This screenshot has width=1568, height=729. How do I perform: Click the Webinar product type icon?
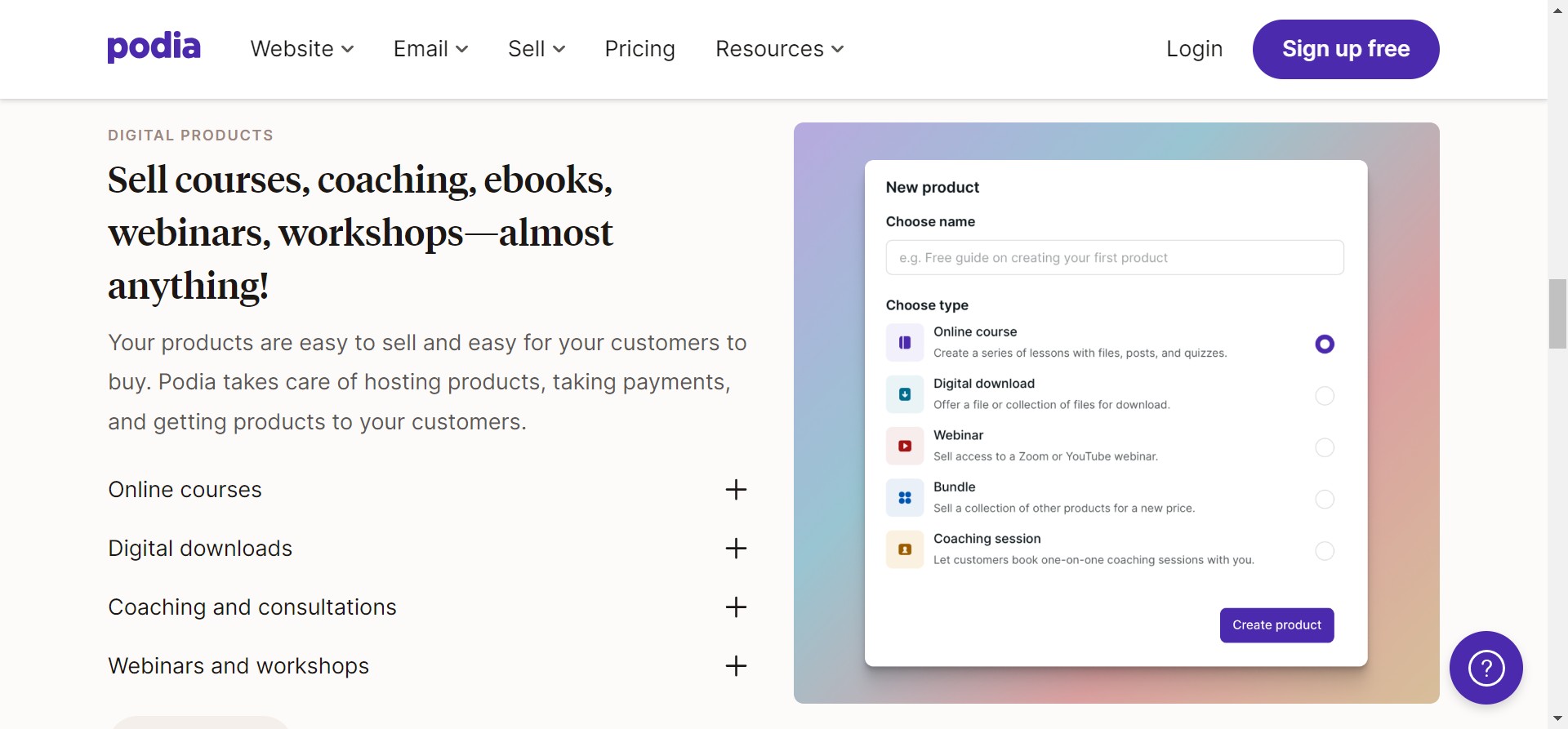tap(905, 446)
